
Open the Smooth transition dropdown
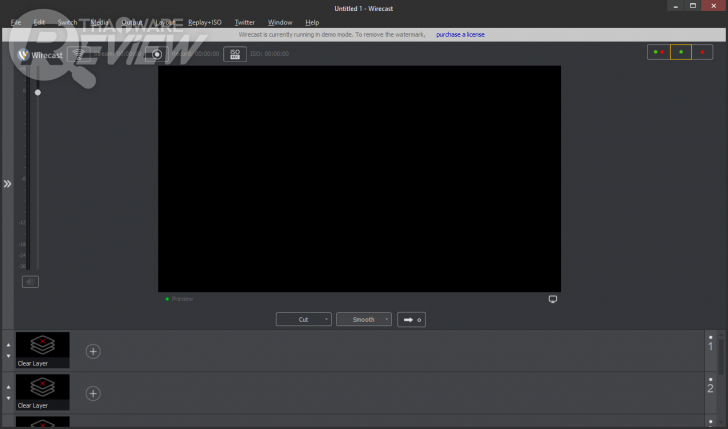tap(364, 319)
